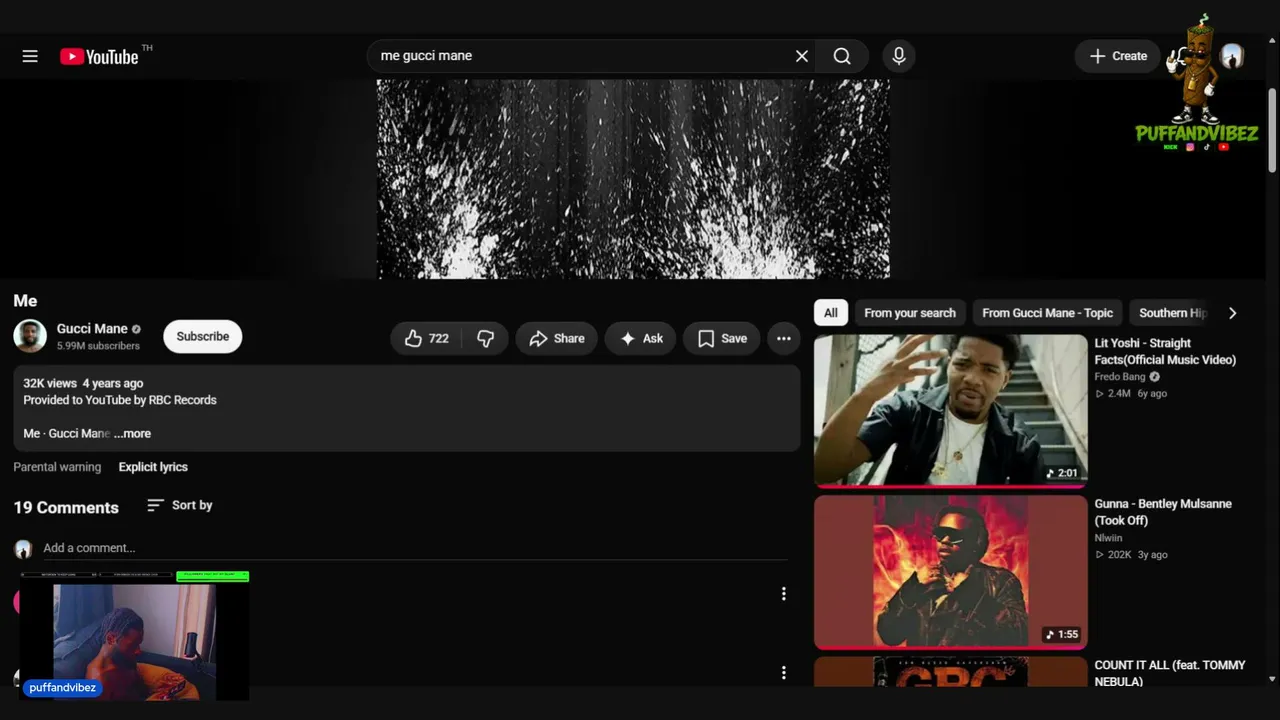Like the video with 722 likes
This screenshot has width=1280, height=720.
[x=427, y=339]
